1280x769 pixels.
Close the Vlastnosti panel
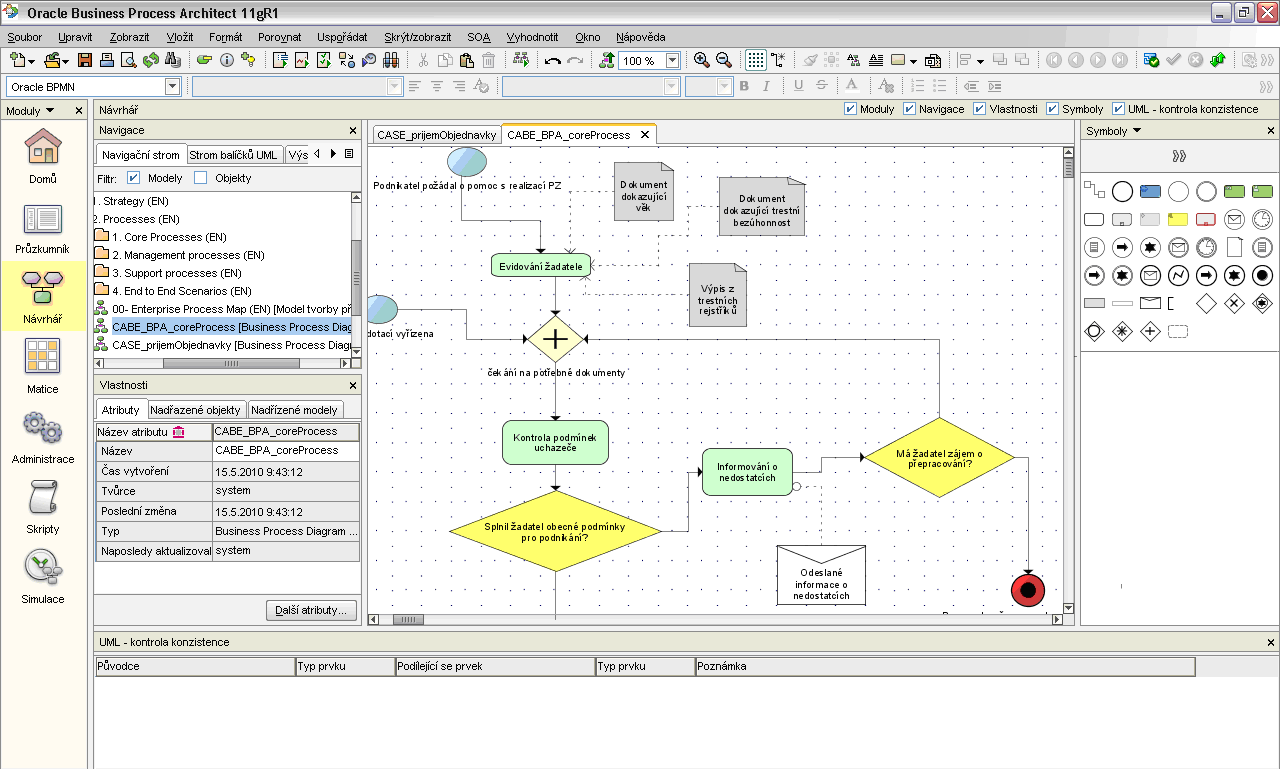click(352, 385)
